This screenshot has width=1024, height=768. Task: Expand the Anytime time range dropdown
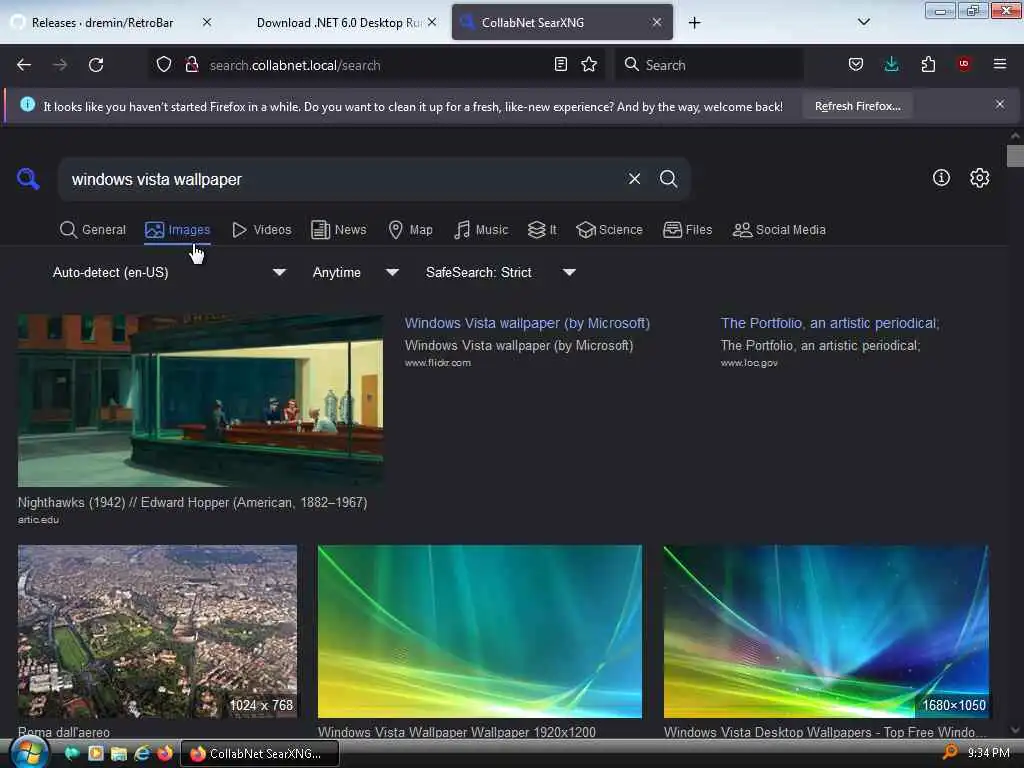point(355,272)
